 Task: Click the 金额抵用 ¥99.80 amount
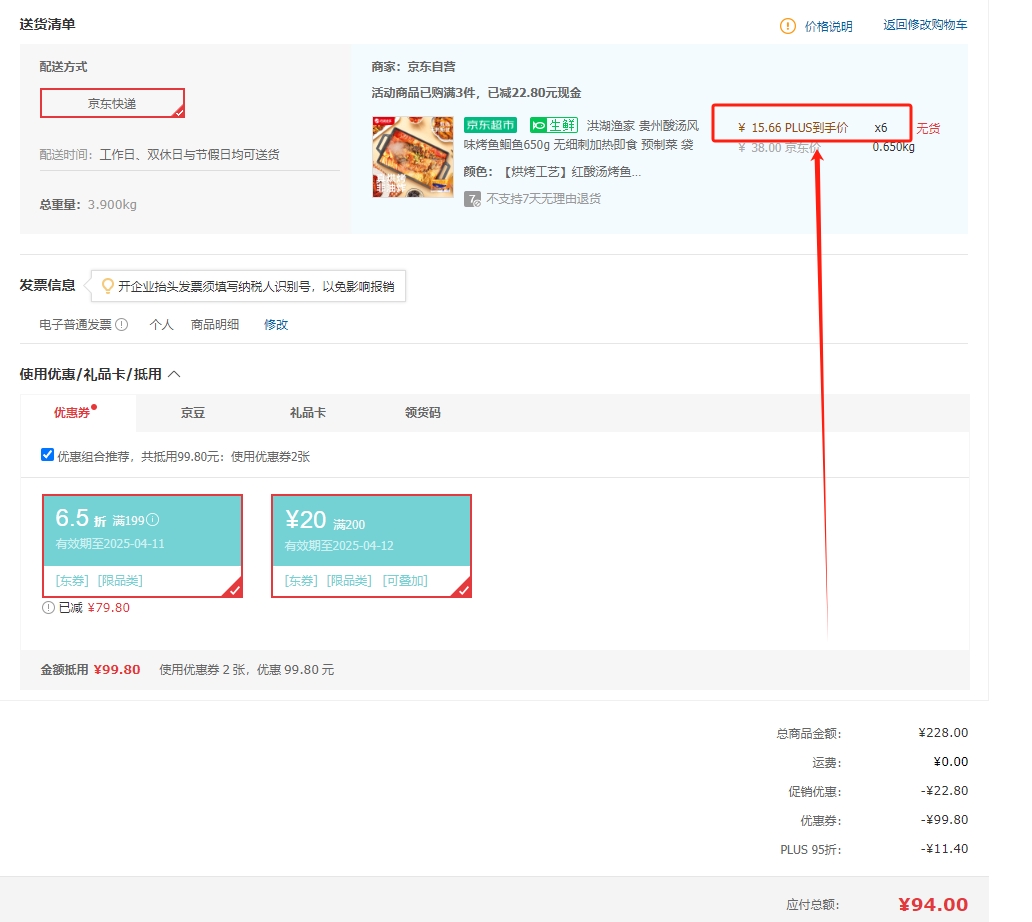pyautogui.click(x=116, y=669)
